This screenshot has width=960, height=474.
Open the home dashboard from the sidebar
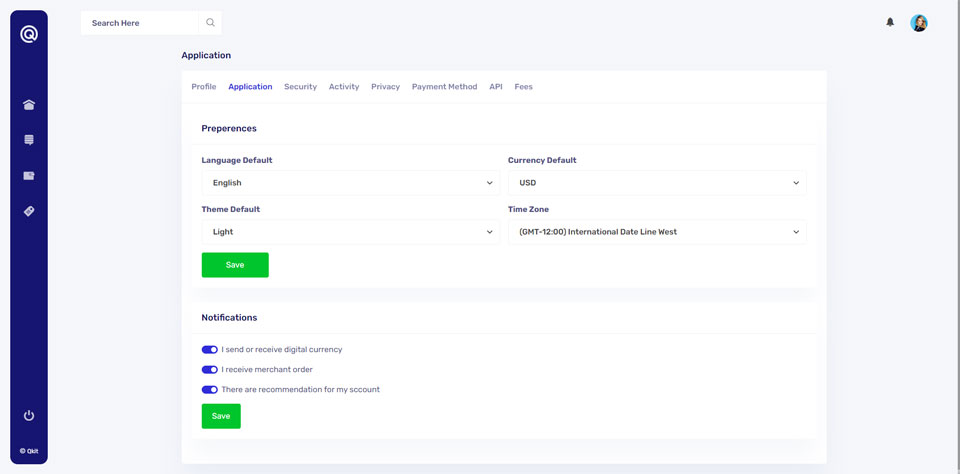29,105
